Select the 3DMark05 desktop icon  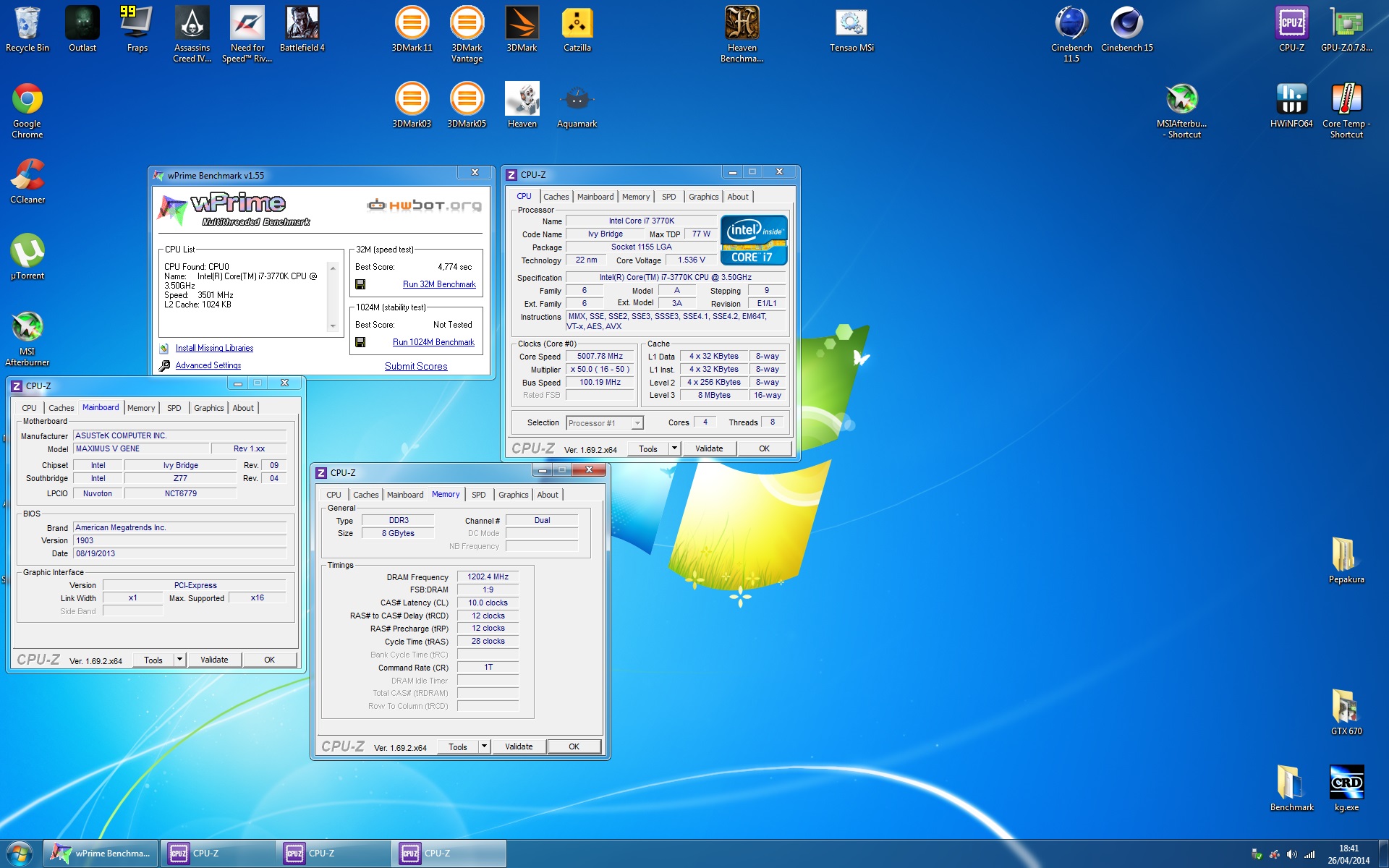(467, 106)
